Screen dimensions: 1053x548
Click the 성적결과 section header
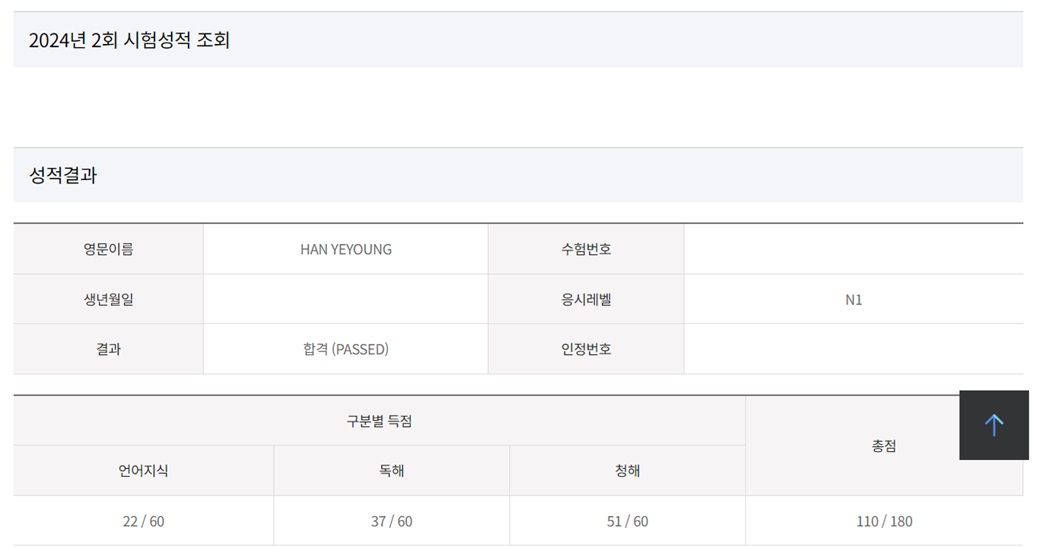63,176
